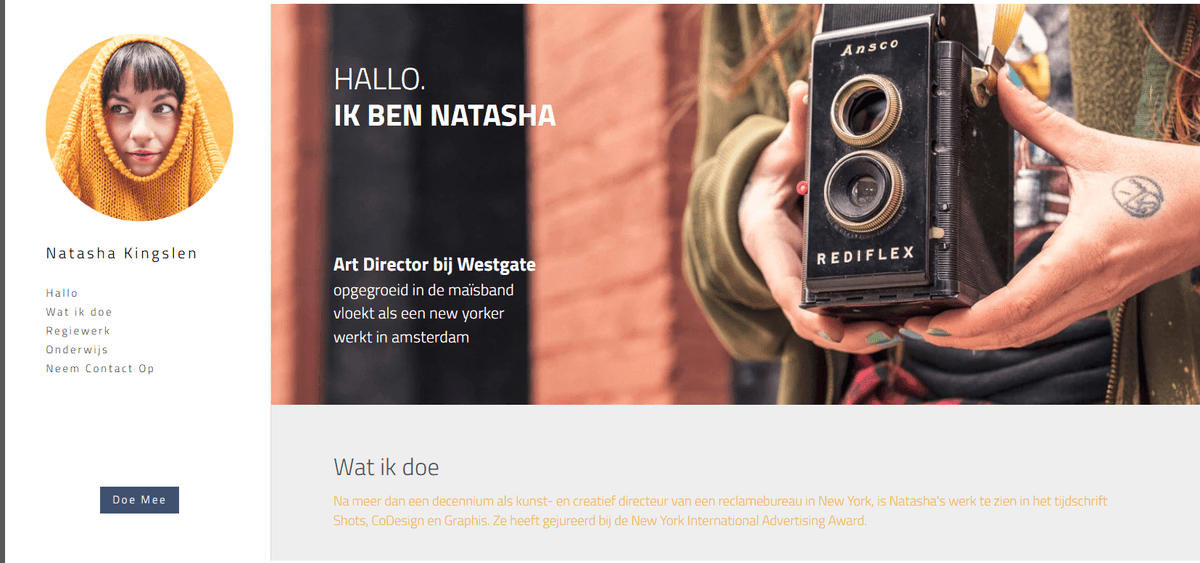Open the Wat ik doe sidebar link
Screen dimensions: 1200x563
[x=79, y=312]
